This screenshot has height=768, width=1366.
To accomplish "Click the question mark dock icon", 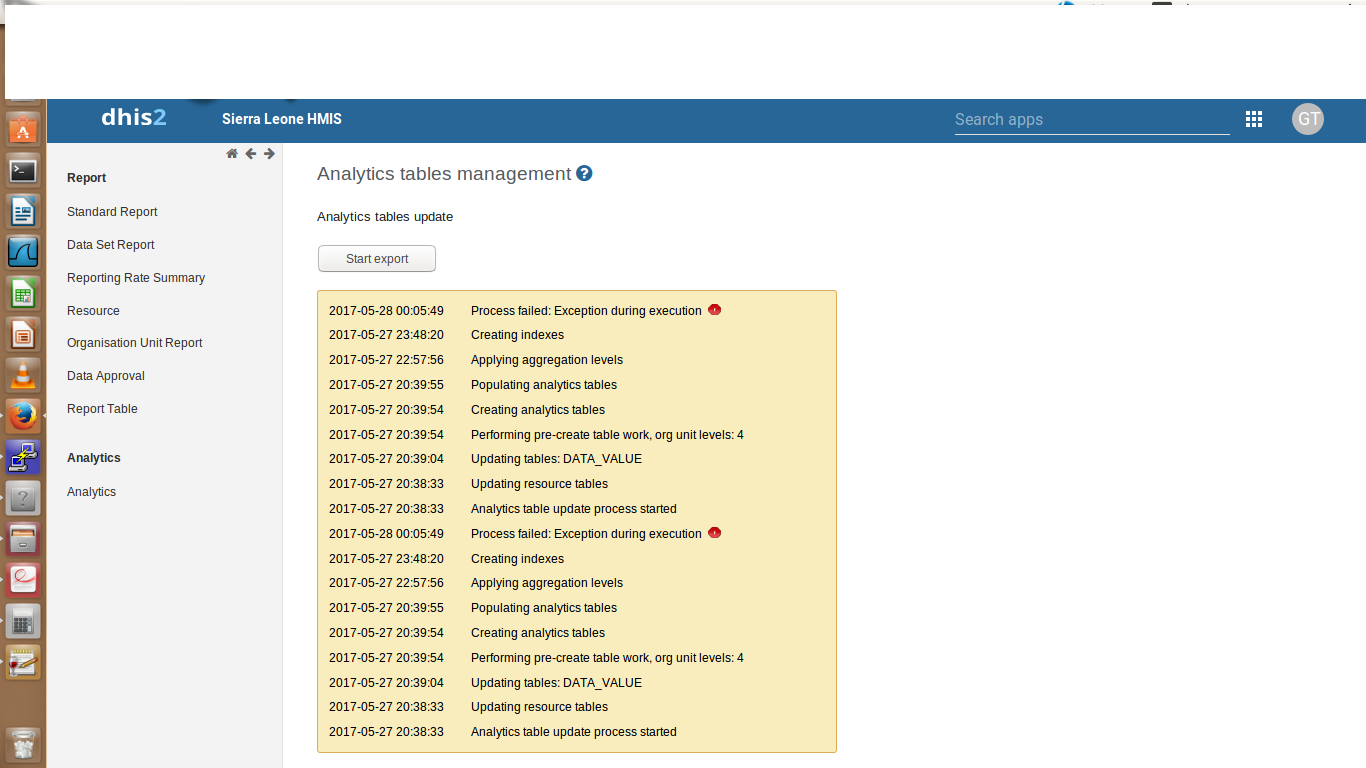I will tap(23, 497).
